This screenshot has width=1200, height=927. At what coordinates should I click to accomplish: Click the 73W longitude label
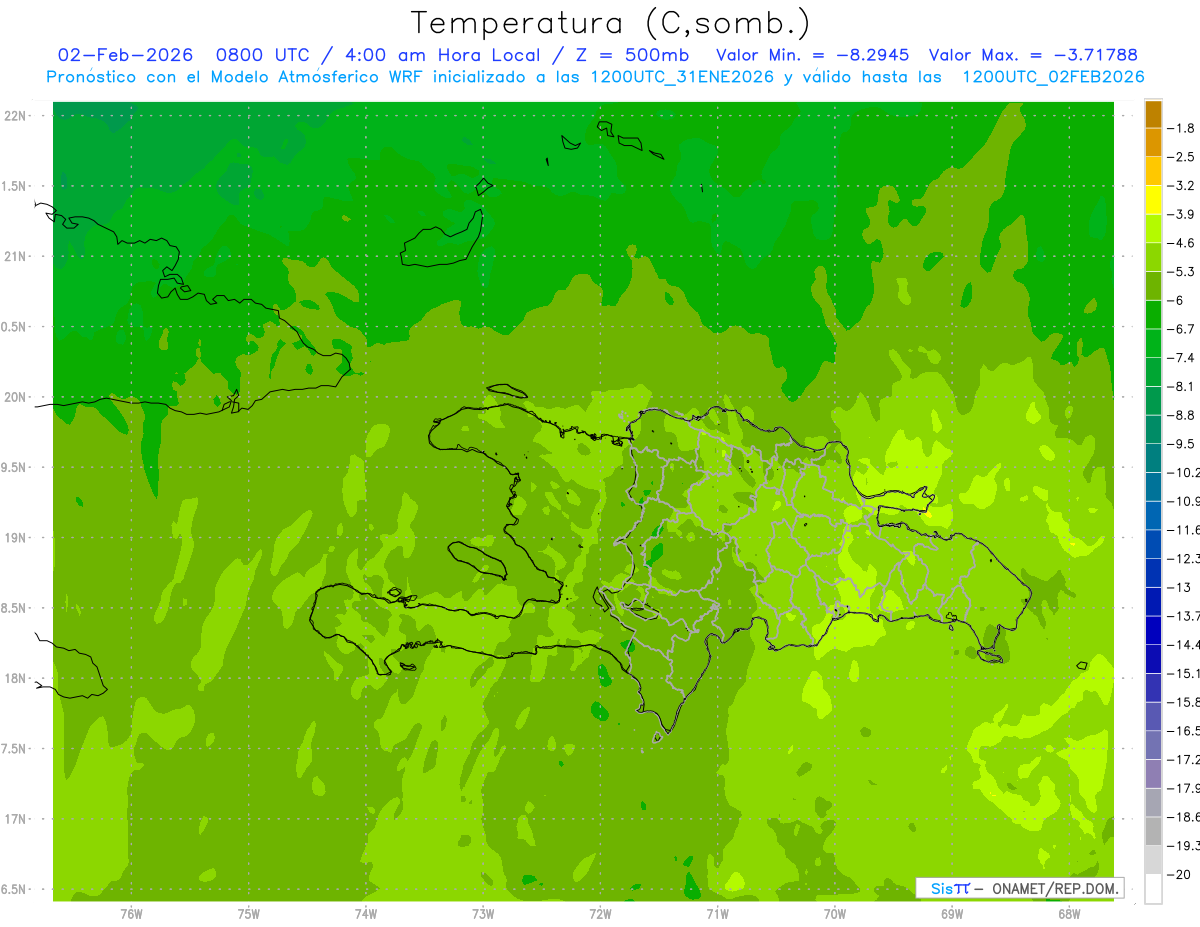tap(483, 913)
